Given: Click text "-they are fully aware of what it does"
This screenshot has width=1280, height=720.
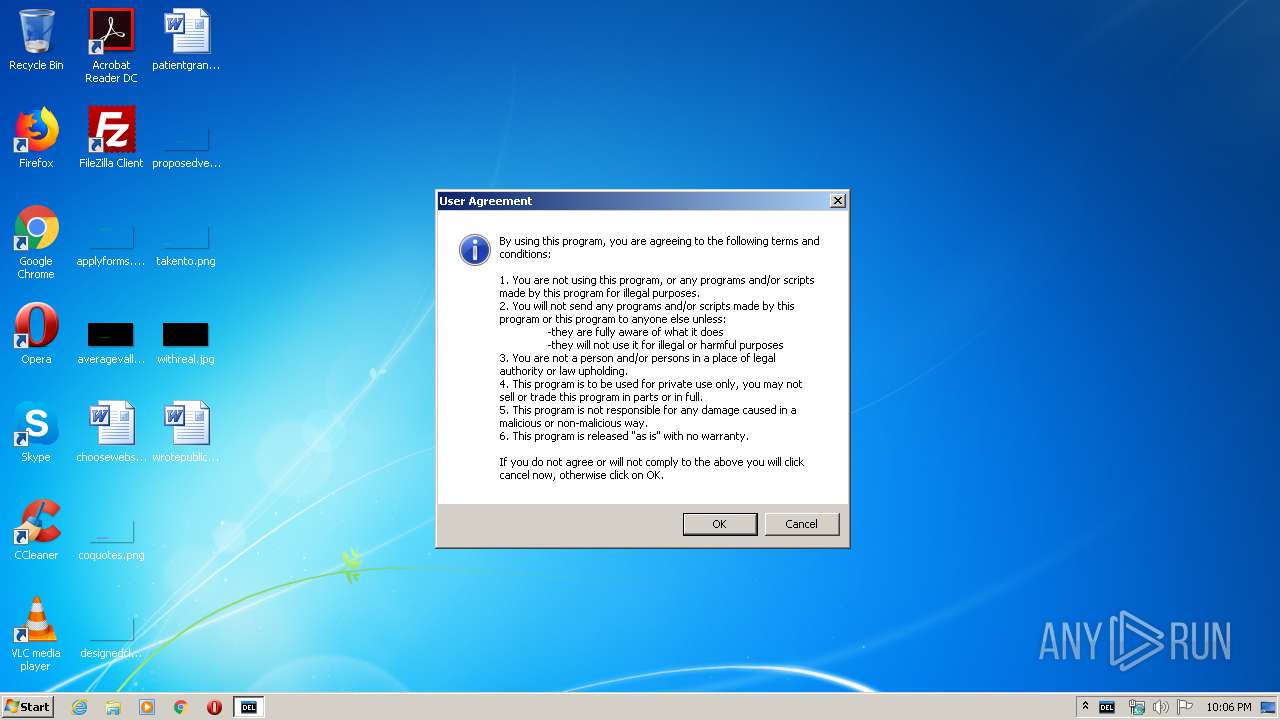Looking at the screenshot, I should tap(635, 332).
